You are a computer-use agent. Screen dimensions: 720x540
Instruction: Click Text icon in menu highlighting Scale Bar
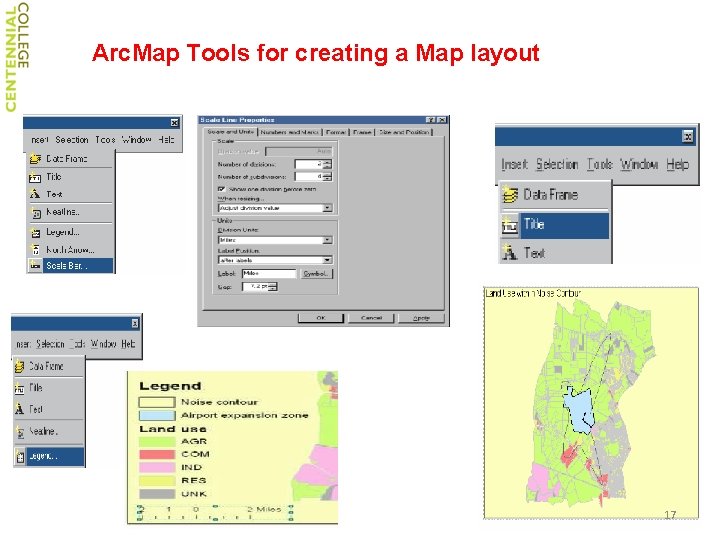pyautogui.click(x=35, y=194)
